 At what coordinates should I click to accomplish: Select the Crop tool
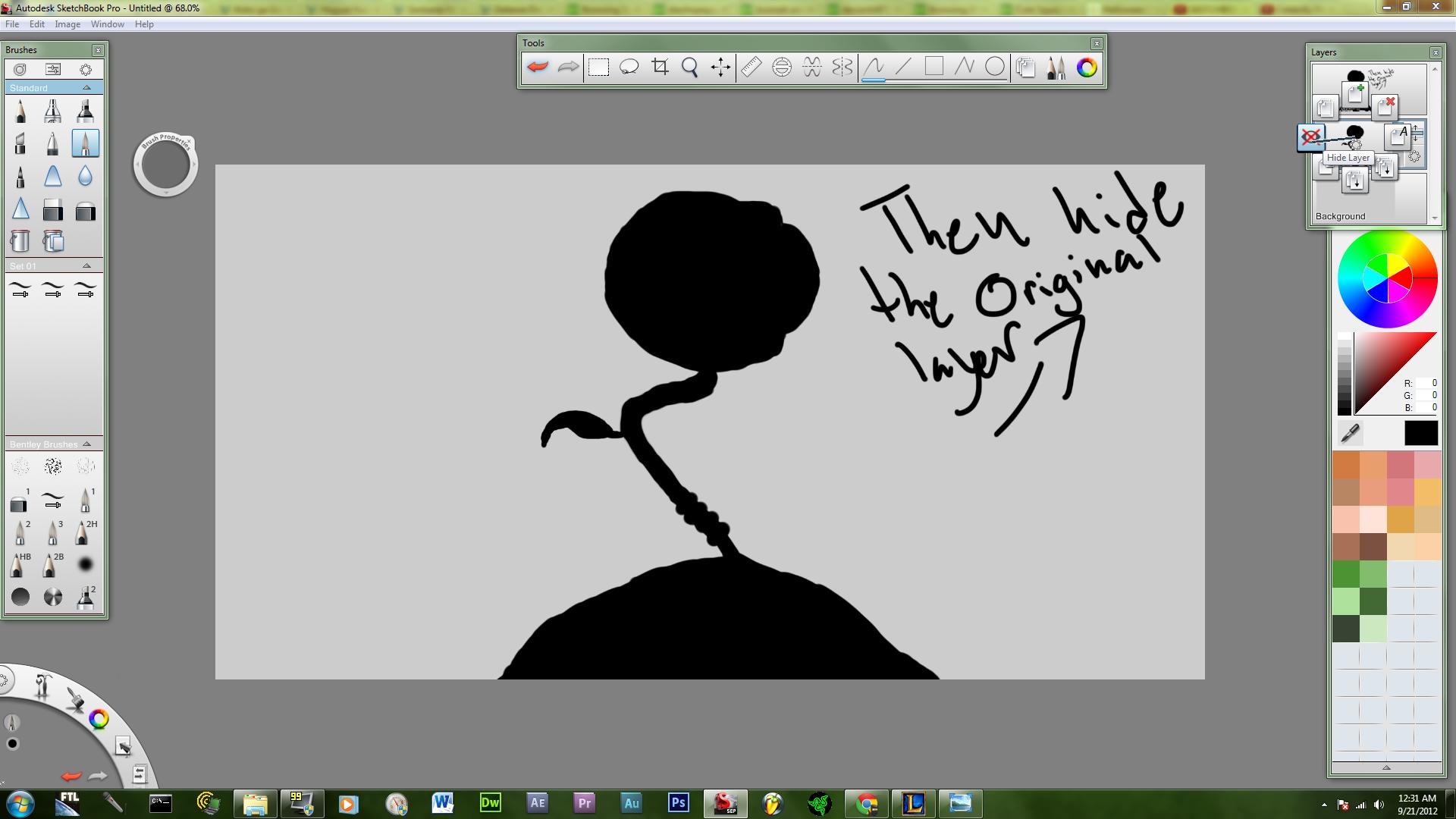click(660, 67)
